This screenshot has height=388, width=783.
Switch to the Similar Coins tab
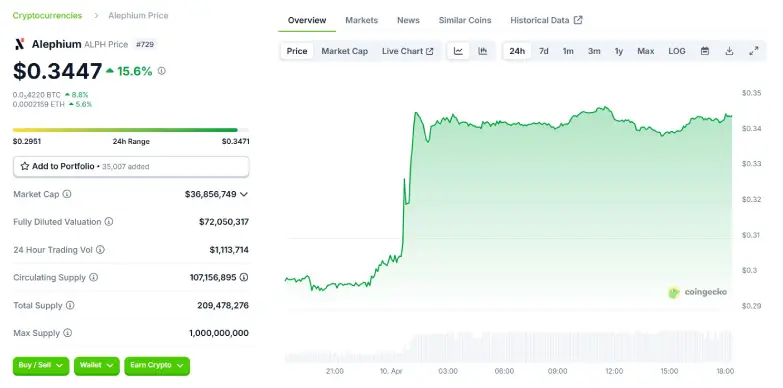tap(465, 20)
